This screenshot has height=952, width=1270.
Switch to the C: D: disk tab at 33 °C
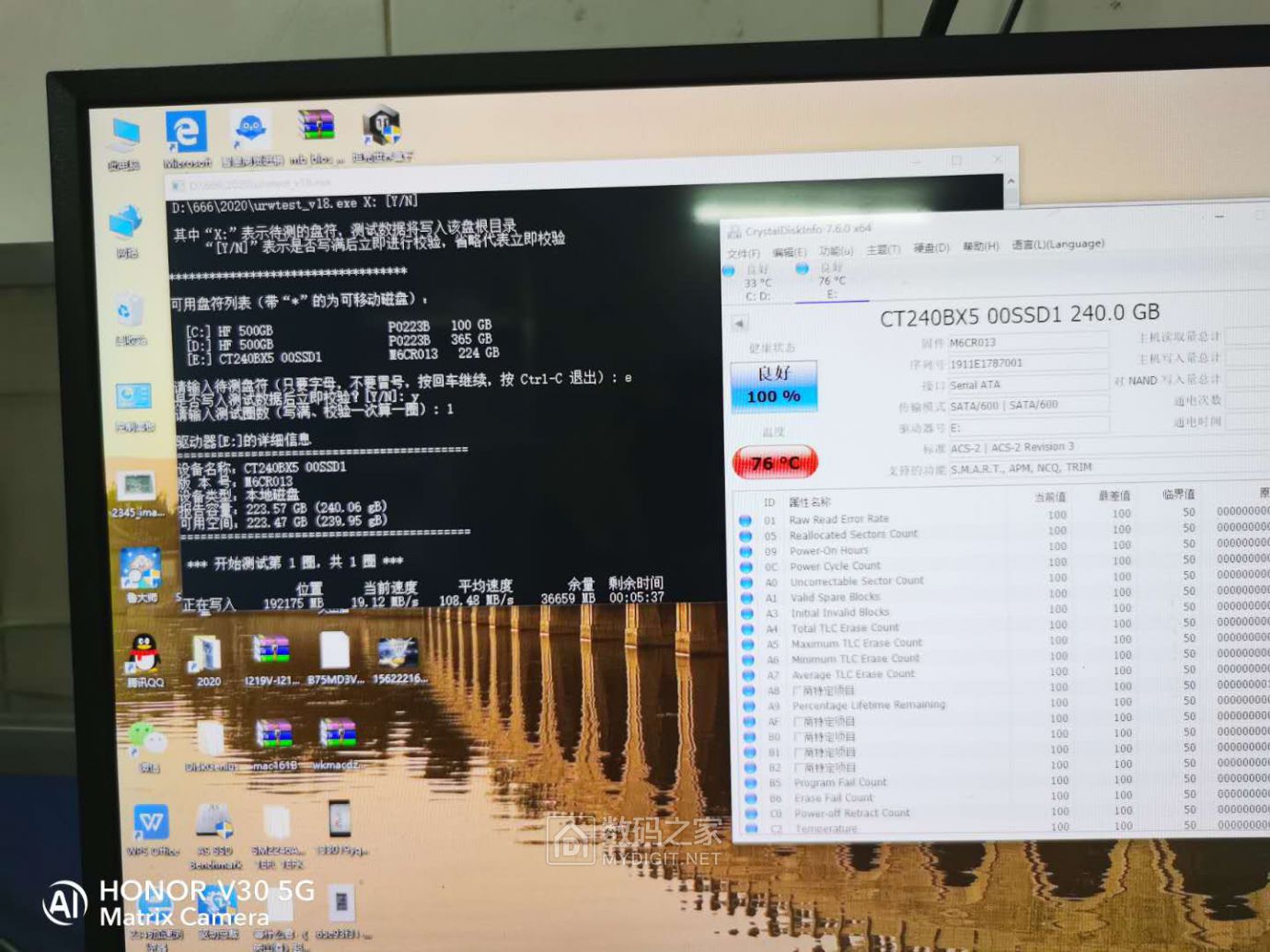[756, 282]
